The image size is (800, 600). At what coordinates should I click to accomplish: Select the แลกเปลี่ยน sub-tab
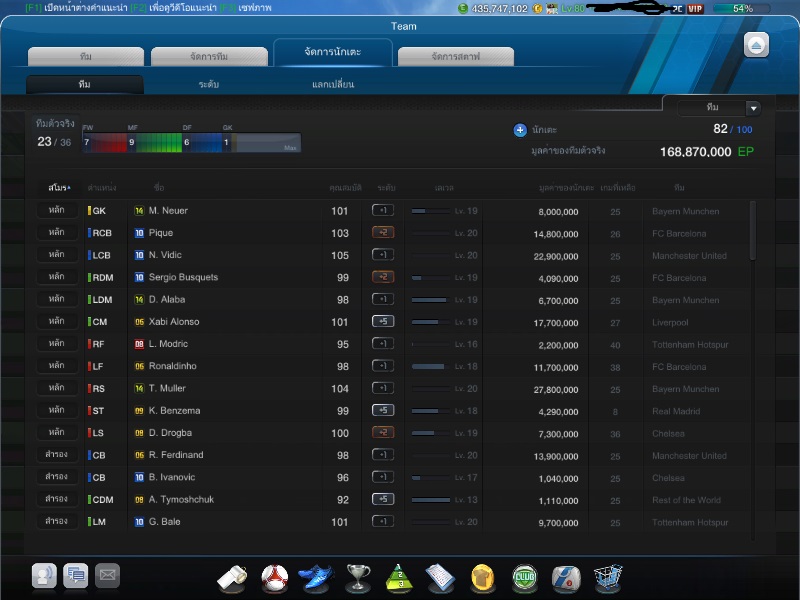[x=333, y=84]
